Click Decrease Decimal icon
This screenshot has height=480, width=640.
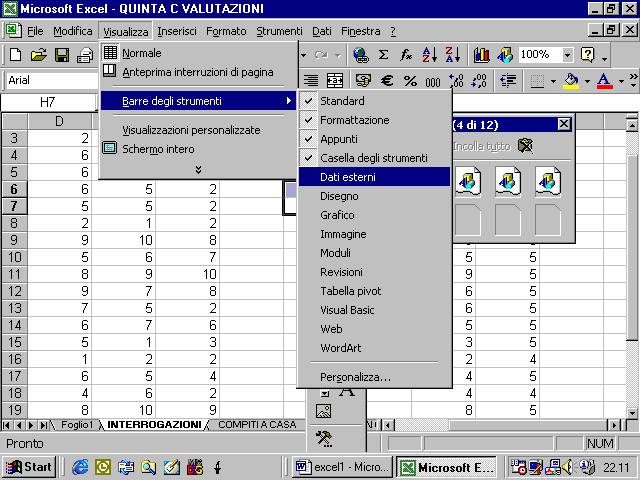(x=479, y=80)
